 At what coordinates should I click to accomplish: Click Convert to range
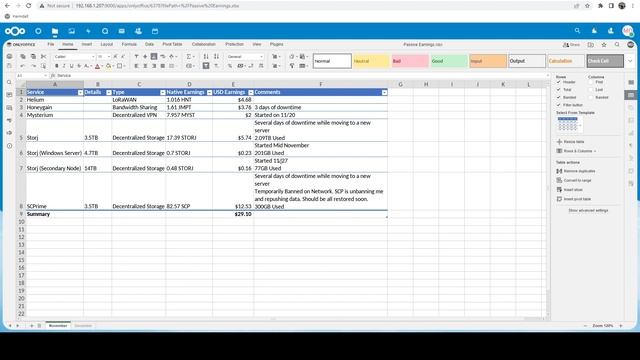tap(574, 180)
